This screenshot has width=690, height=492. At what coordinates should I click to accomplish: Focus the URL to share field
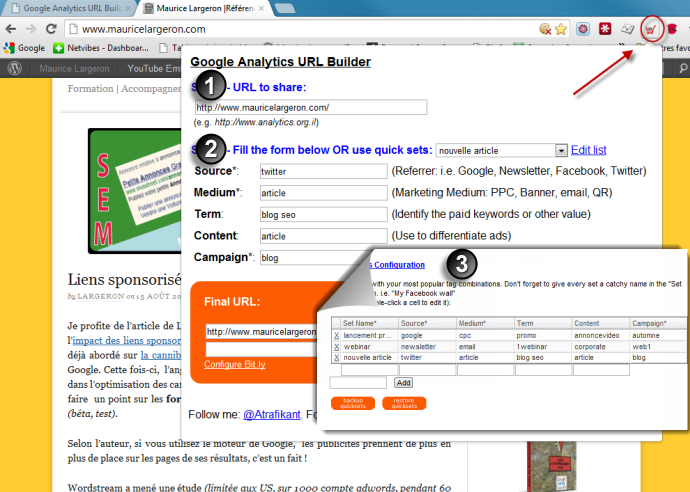point(311,107)
